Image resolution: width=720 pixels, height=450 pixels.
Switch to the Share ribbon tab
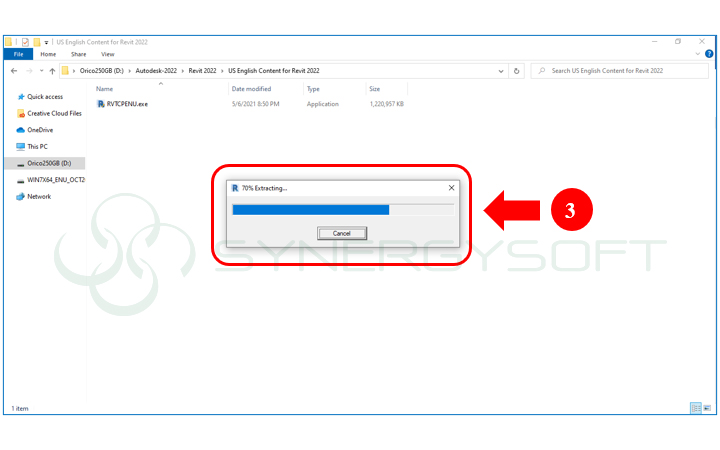point(79,54)
